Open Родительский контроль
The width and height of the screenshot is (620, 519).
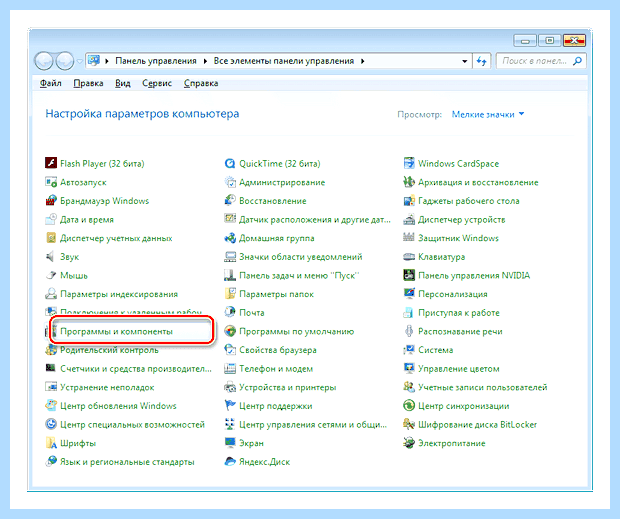(x=109, y=350)
